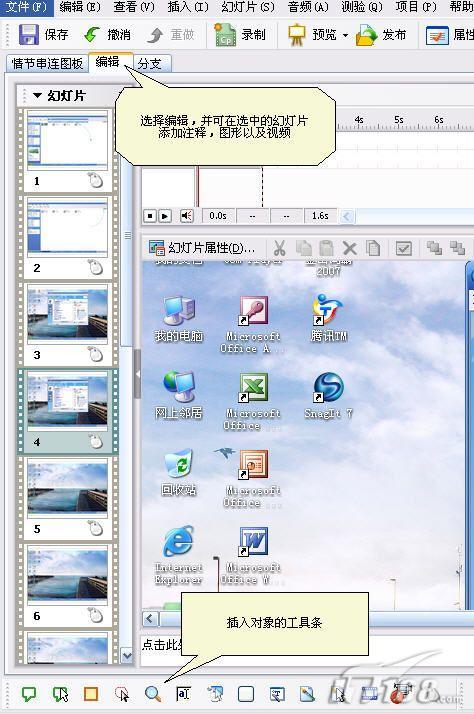The width and height of the screenshot is (474, 714).
Task: Start recording with 录制
Action: (x=240, y=35)
